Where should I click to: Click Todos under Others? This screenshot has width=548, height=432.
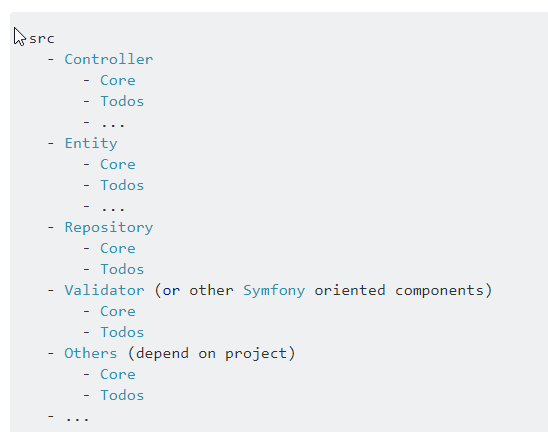pyautogui.click(x=122, y=395)
